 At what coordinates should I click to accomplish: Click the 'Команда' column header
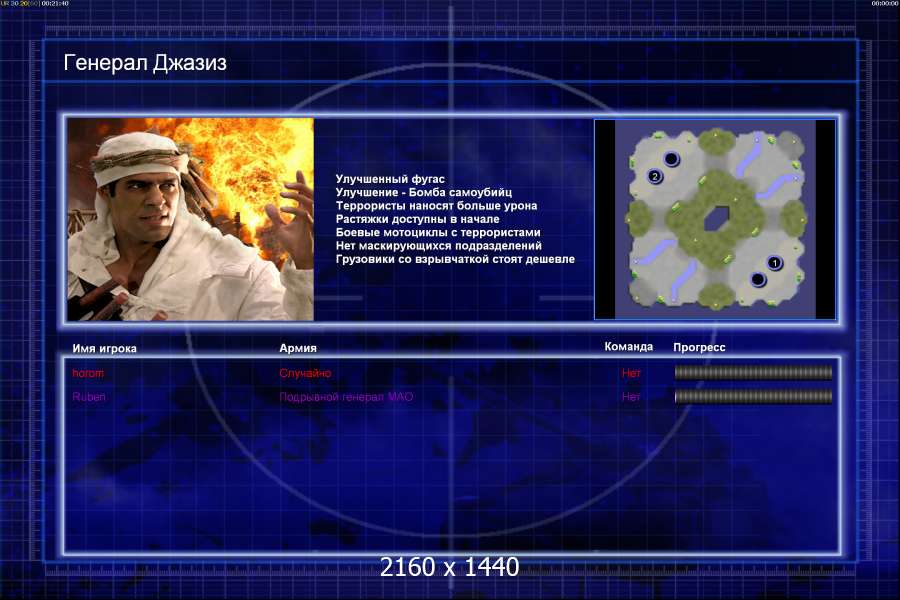[629, 347]
